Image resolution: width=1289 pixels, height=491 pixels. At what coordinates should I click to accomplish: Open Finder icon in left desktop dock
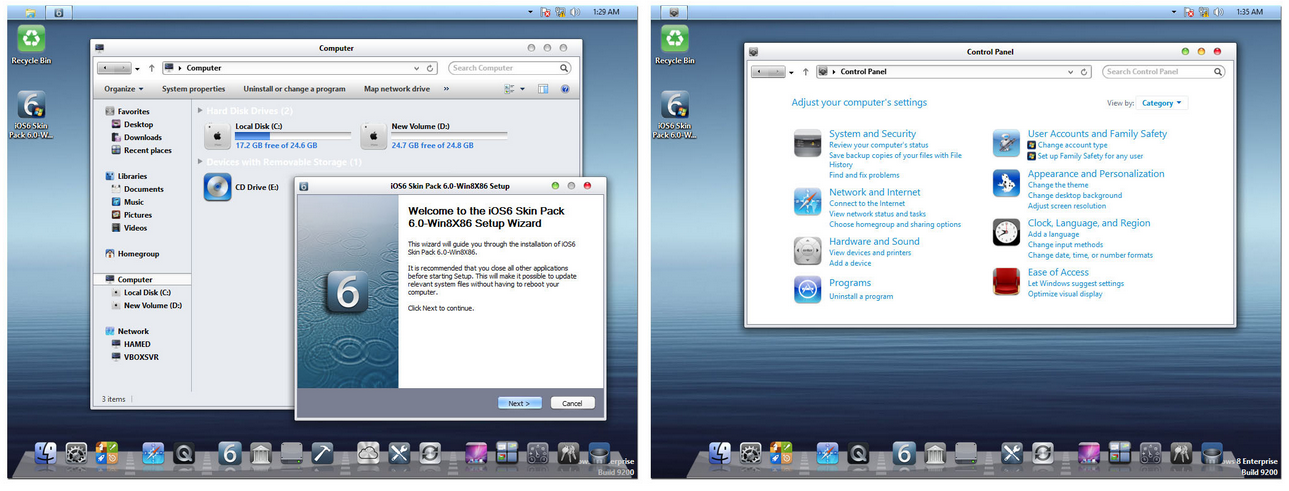click(x=46, y=454)
